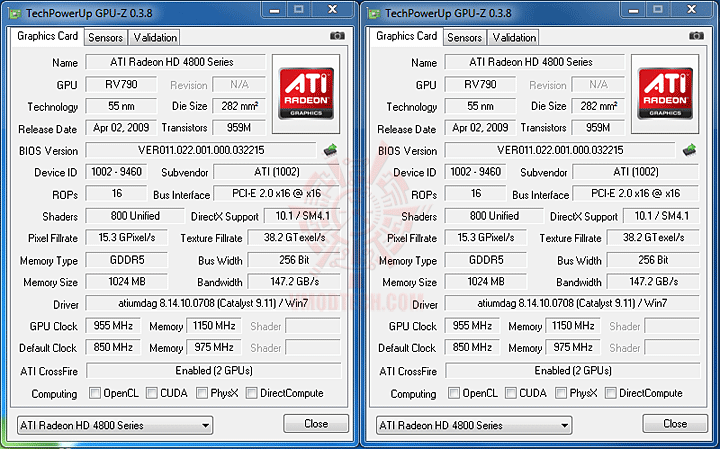Click ATI CrossFire Enabled field, left window

pyautogui.click(x=214, y=370)
